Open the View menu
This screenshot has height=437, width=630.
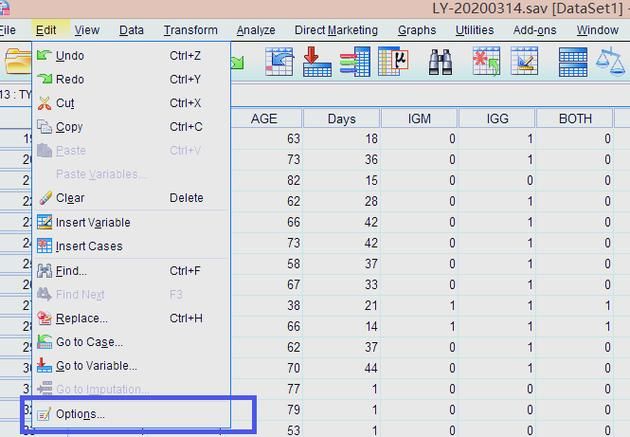pyautogui.click(x=87, y=30)
